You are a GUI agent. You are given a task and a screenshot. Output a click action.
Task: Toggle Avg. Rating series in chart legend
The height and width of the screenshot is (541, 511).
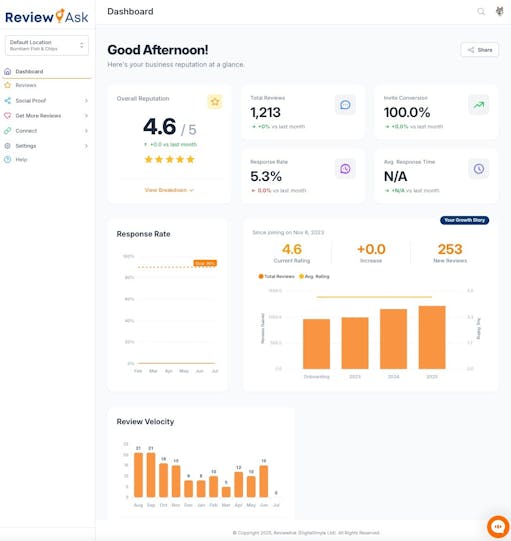(x=314, y=276)
